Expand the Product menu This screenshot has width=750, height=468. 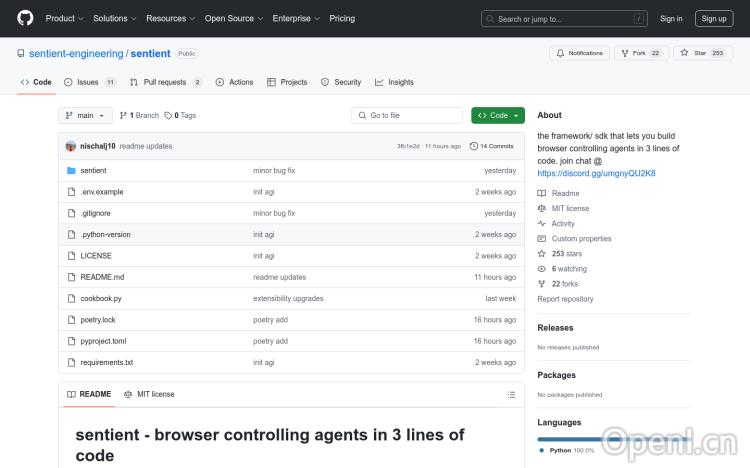(x=64, y=18)
